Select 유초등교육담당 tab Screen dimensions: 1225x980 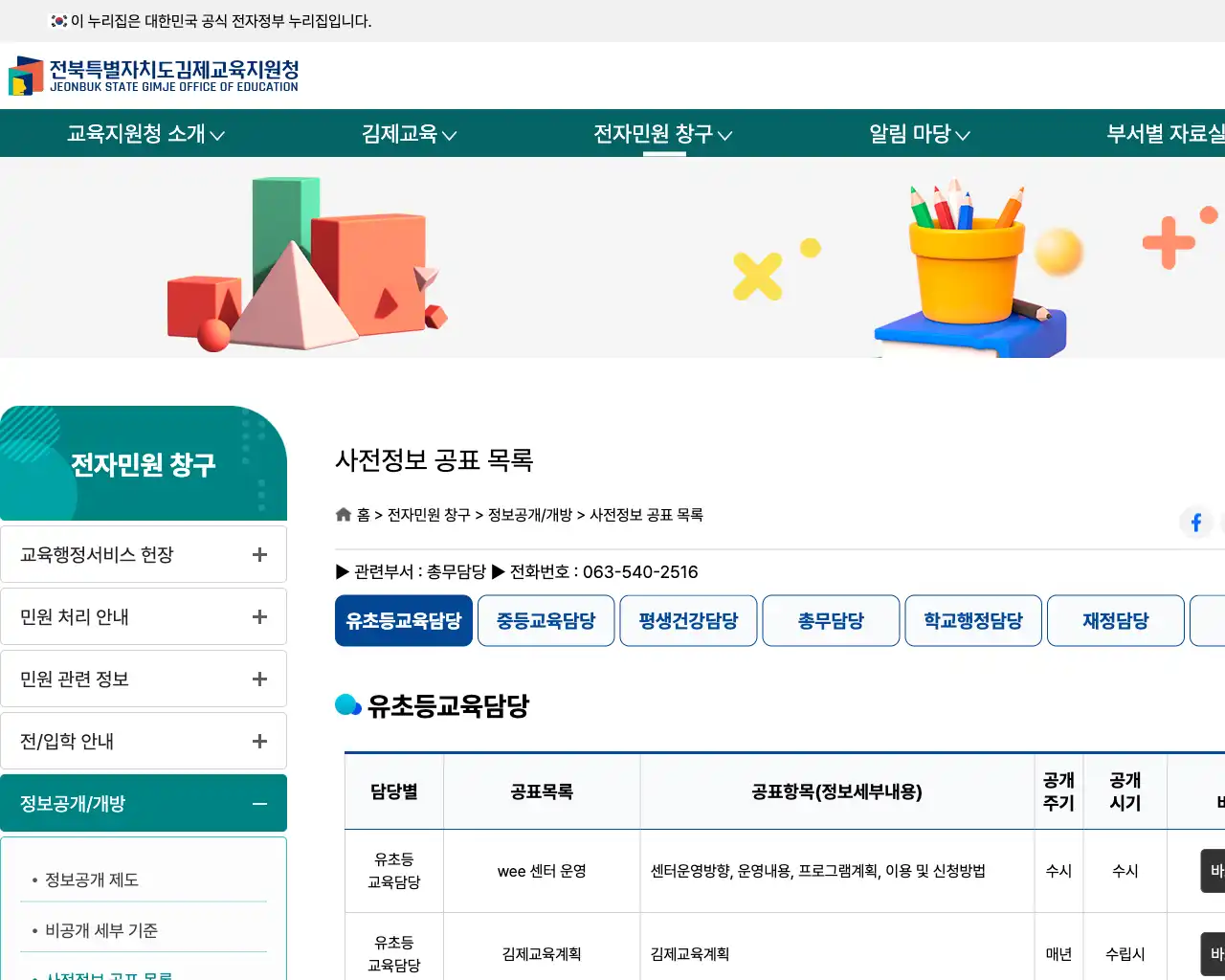404,621
